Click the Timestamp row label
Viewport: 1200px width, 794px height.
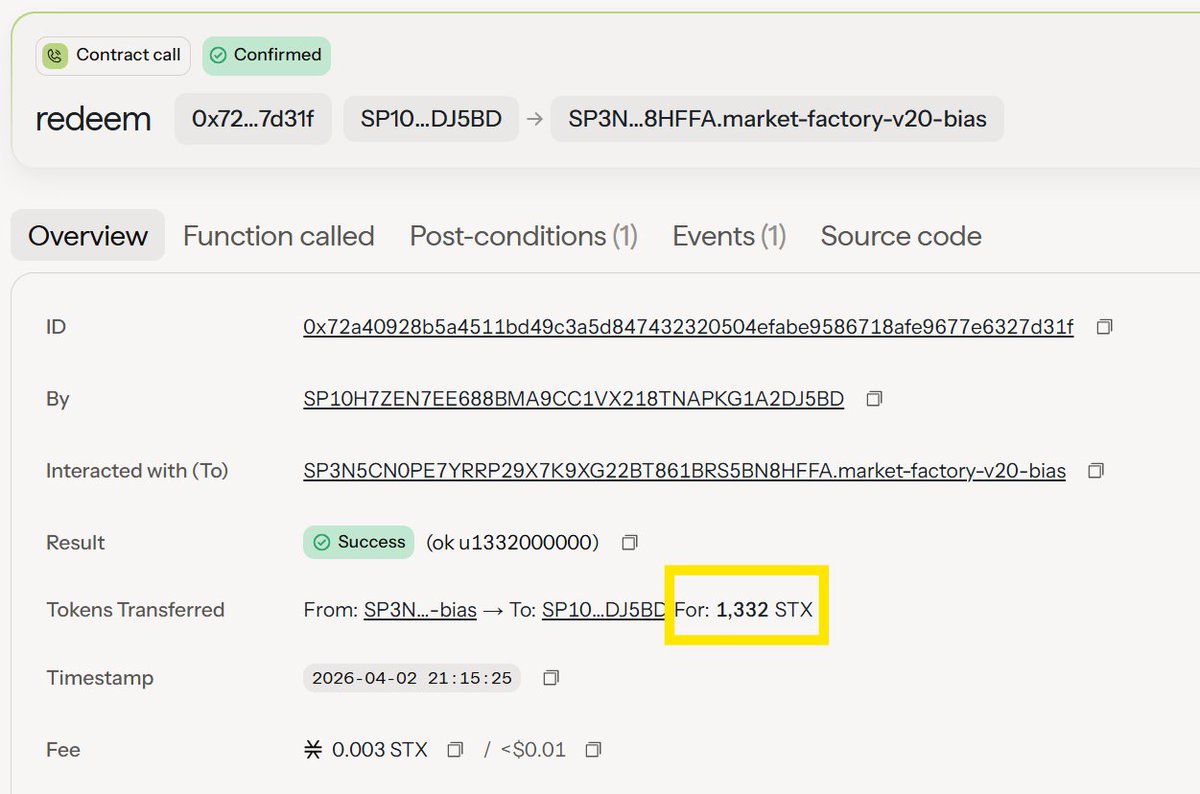click(100, 678)
